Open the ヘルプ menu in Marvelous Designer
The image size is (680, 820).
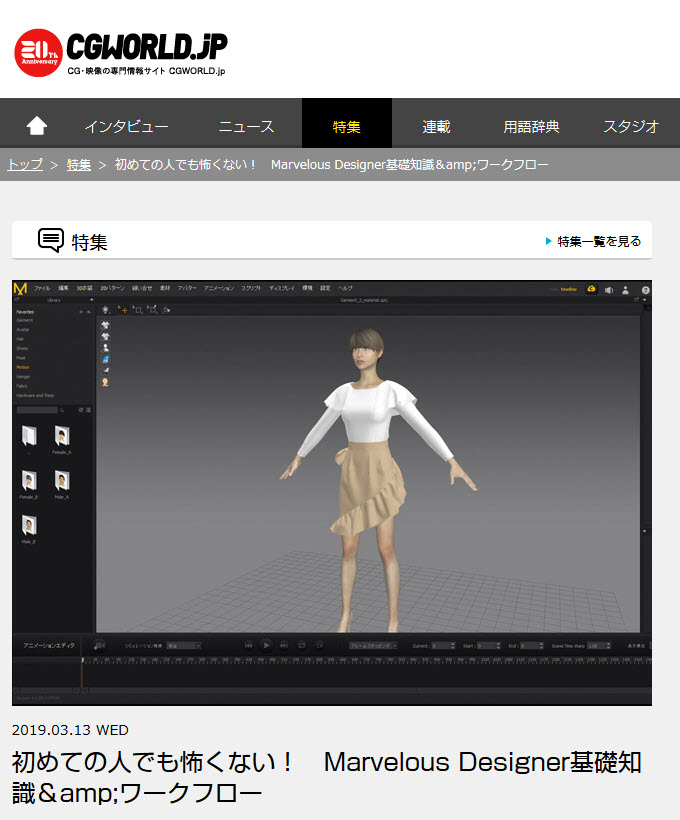click(x=345, y=288)
